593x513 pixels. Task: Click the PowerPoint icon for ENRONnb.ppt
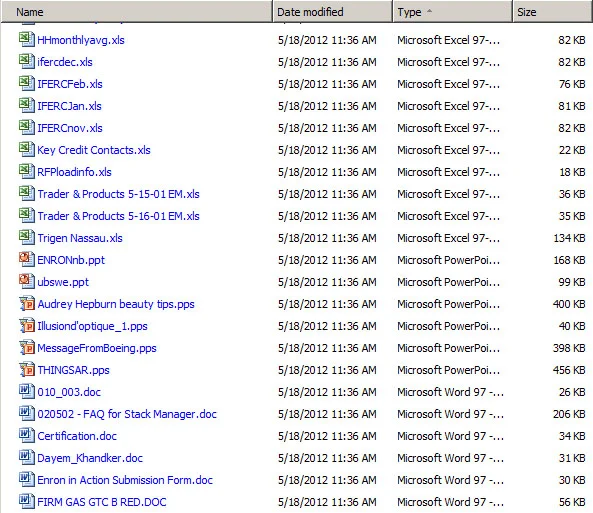coord(26,259)
